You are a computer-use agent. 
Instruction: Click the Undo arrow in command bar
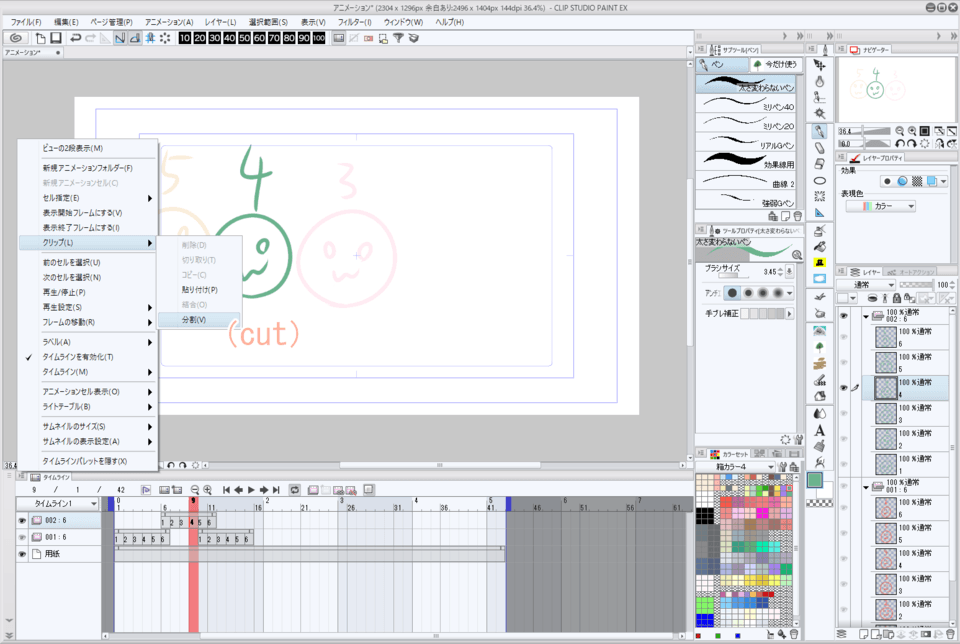[75, 38]
